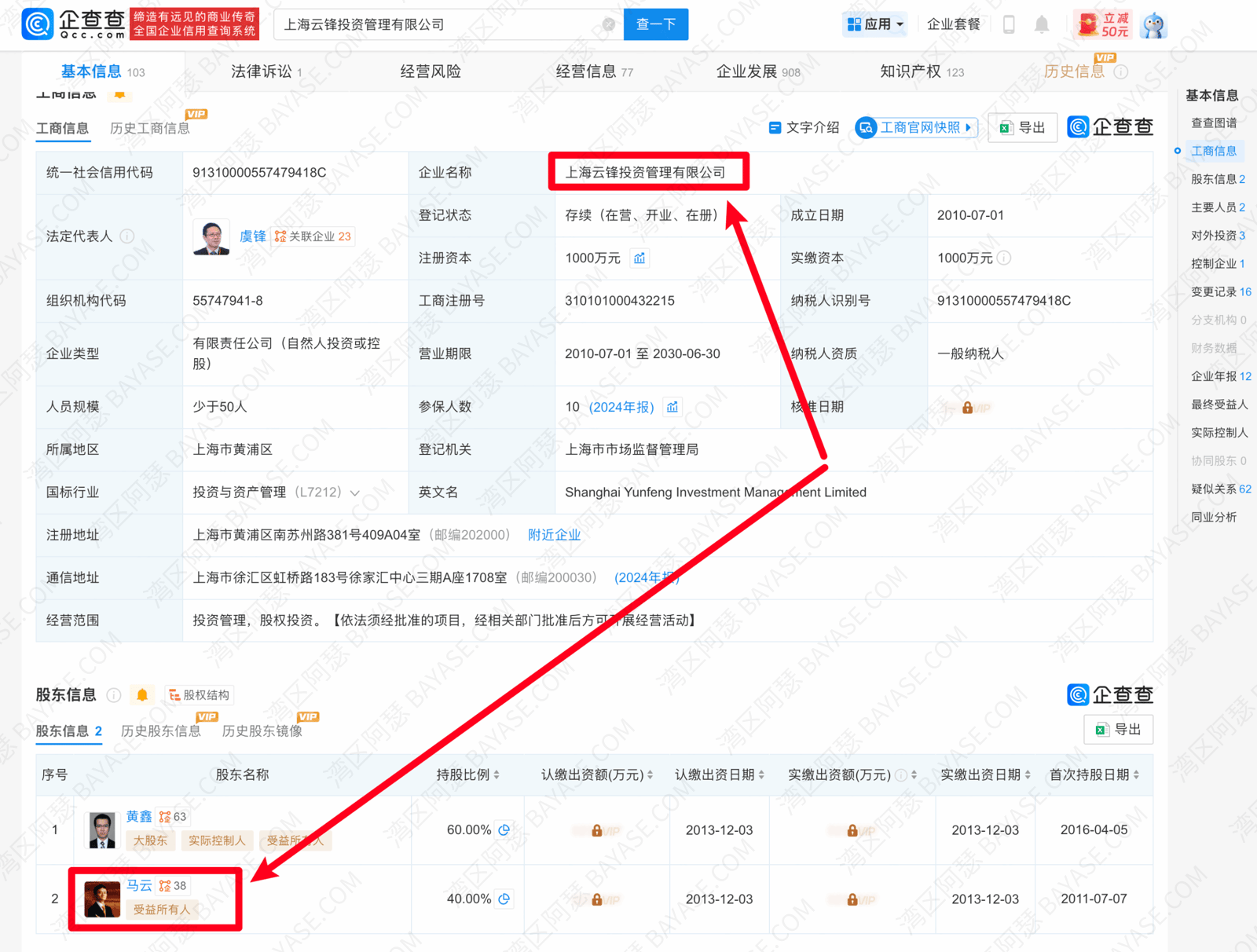This screenshot has width=1257, height=952.
Task: Open 马云 shareholder name link
Action: [x=139, y=885]
